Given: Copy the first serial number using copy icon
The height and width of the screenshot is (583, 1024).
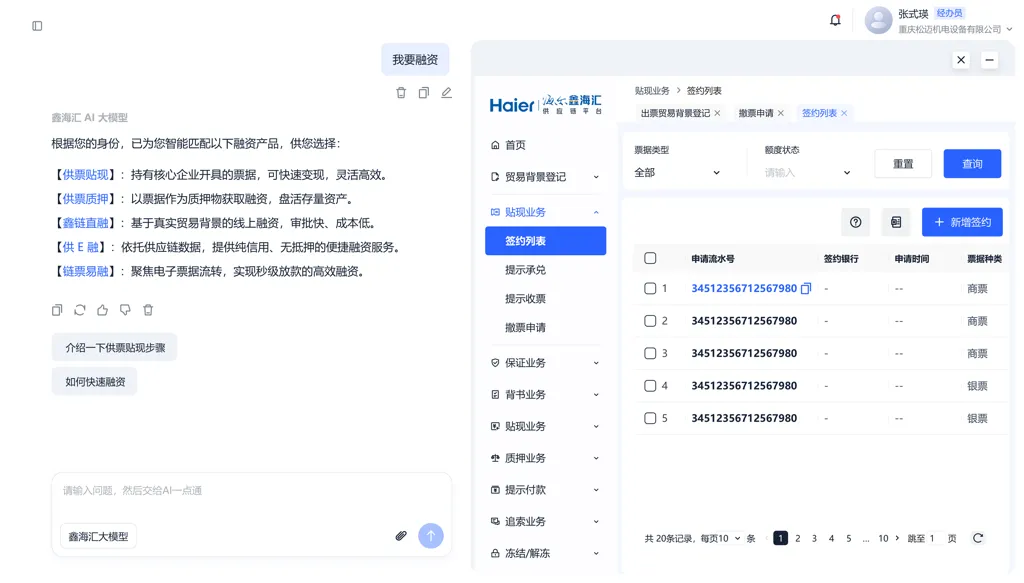Looking at the screenshot, I should click(x=806, y=289).
